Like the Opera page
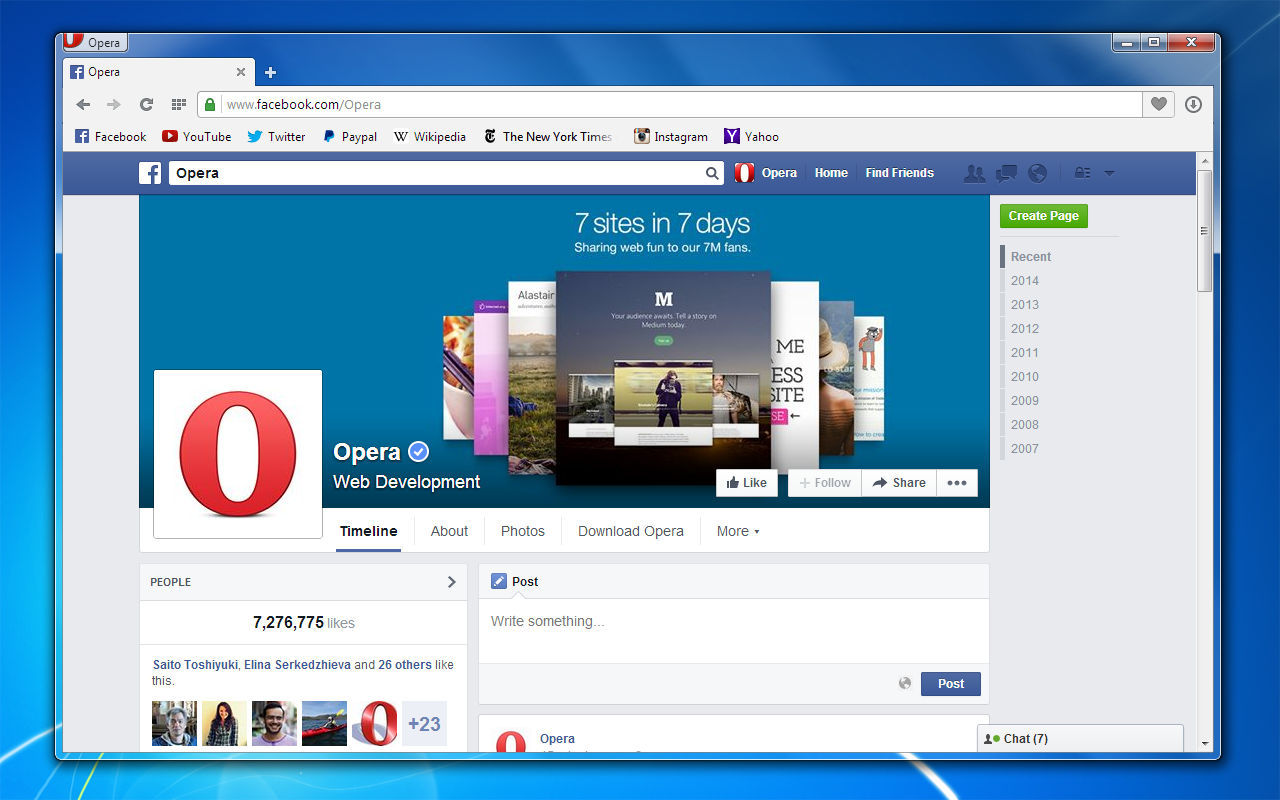The width and height of the screenshot is (1280, 800). [746, 483]
